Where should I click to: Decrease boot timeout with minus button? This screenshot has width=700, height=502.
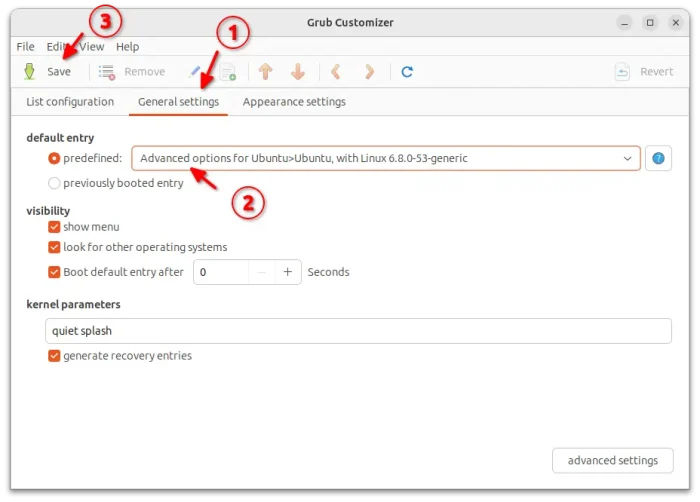pos(262,272)
